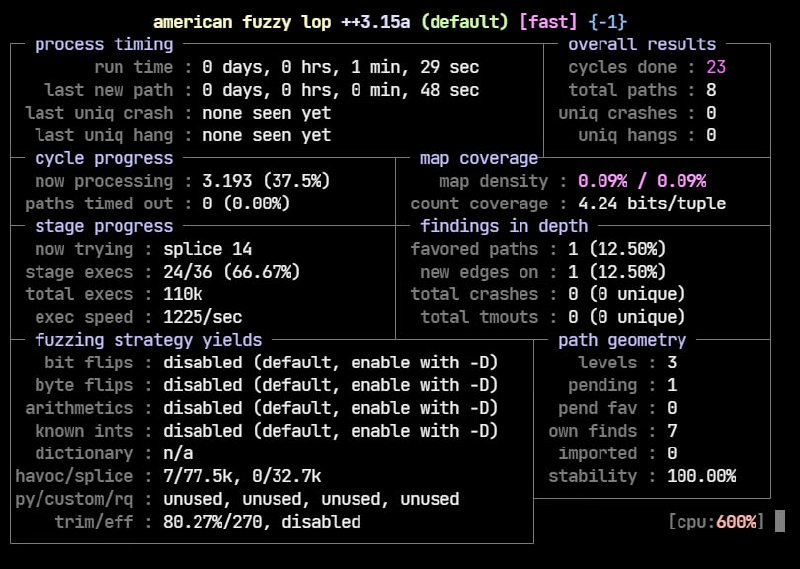Click levels value '3'
This screenshot has width=800, height=569.
pos(672,363)
